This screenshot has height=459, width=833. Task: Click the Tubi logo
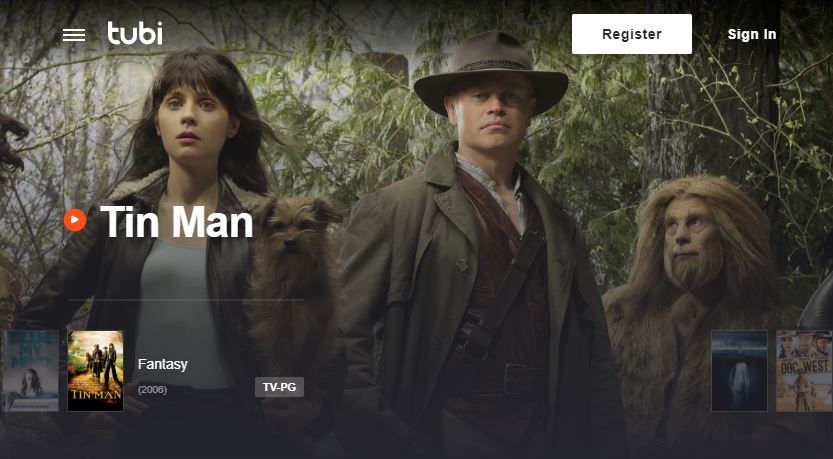[135, 33]
